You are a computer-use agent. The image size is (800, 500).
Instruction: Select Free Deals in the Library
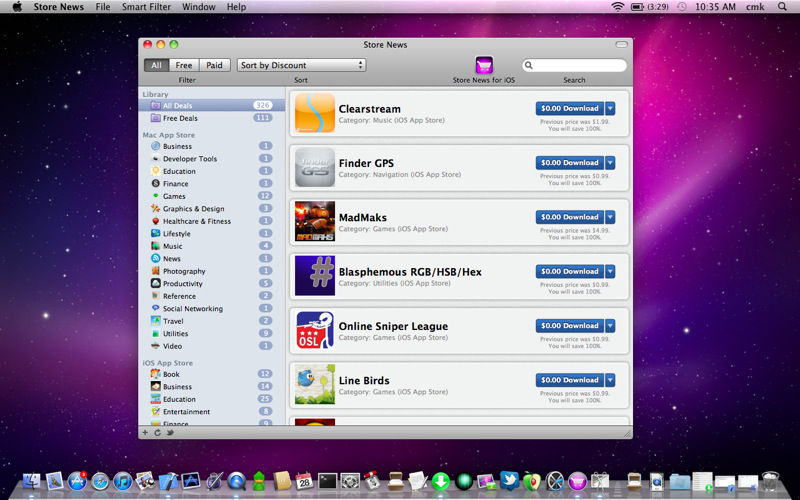click(212, 118)
